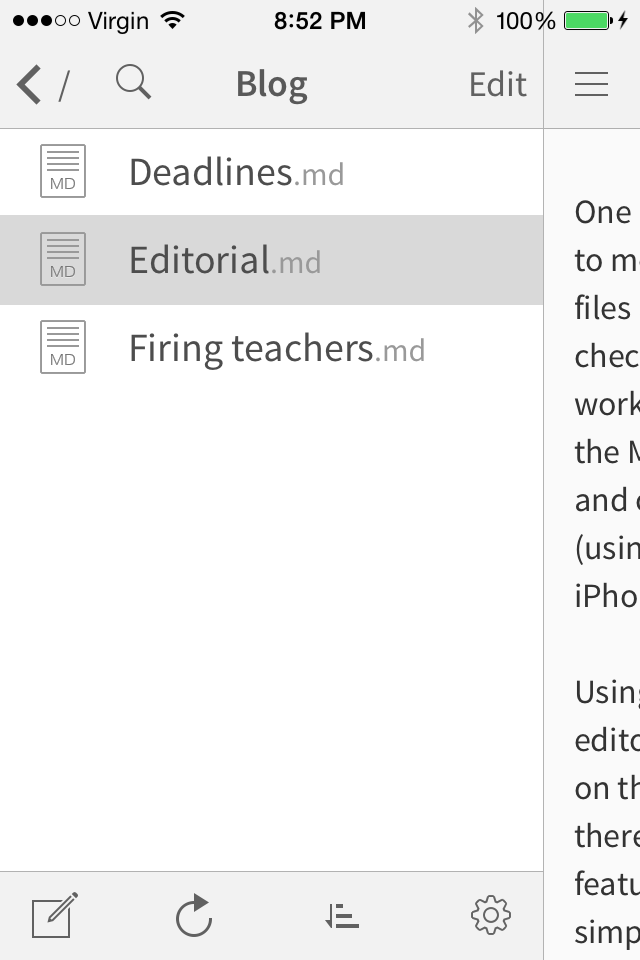Tap the Editorial markdown file icon
The width and height of the screenshot is (640, 960).
tap(63, 259)
